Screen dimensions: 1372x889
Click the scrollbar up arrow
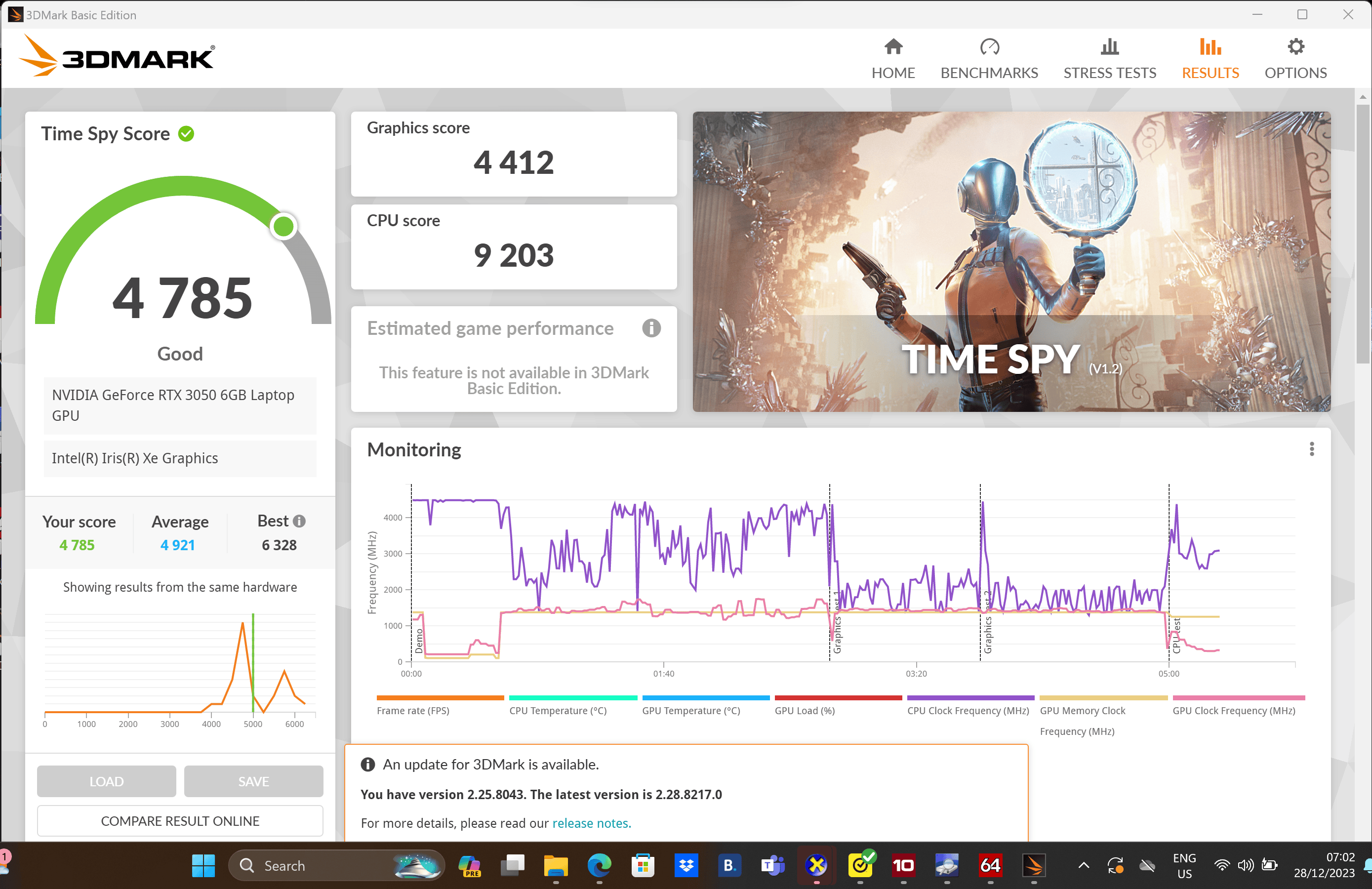click(1363, 97)
